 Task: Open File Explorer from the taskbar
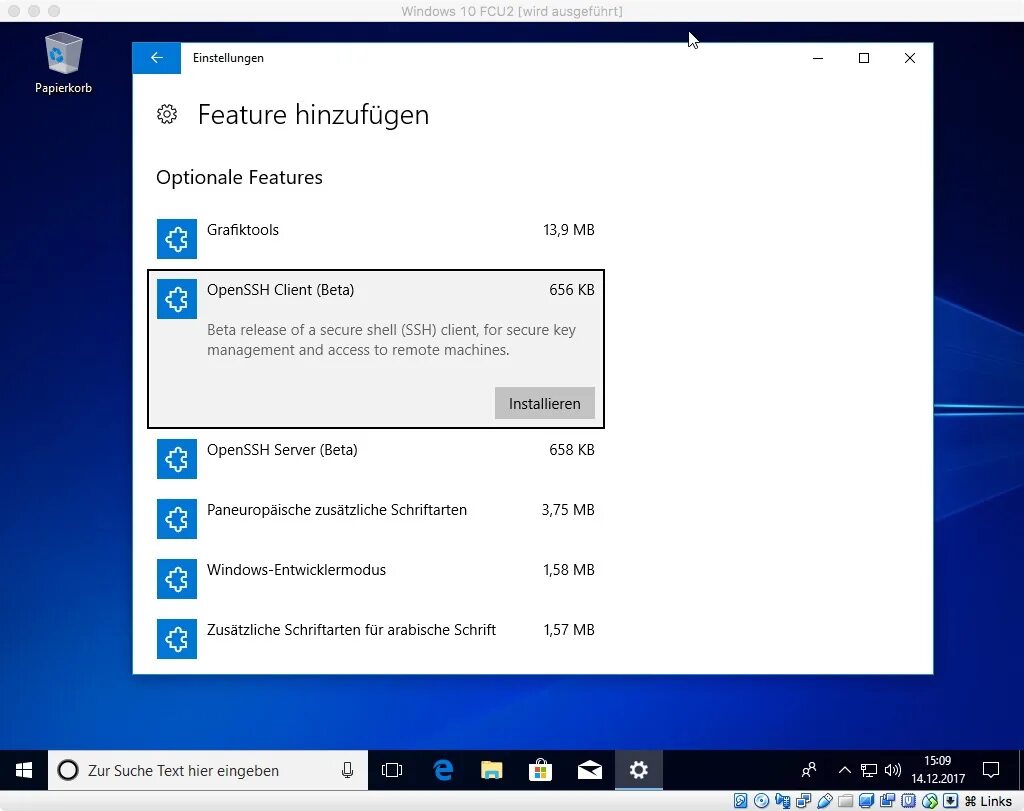492,771
